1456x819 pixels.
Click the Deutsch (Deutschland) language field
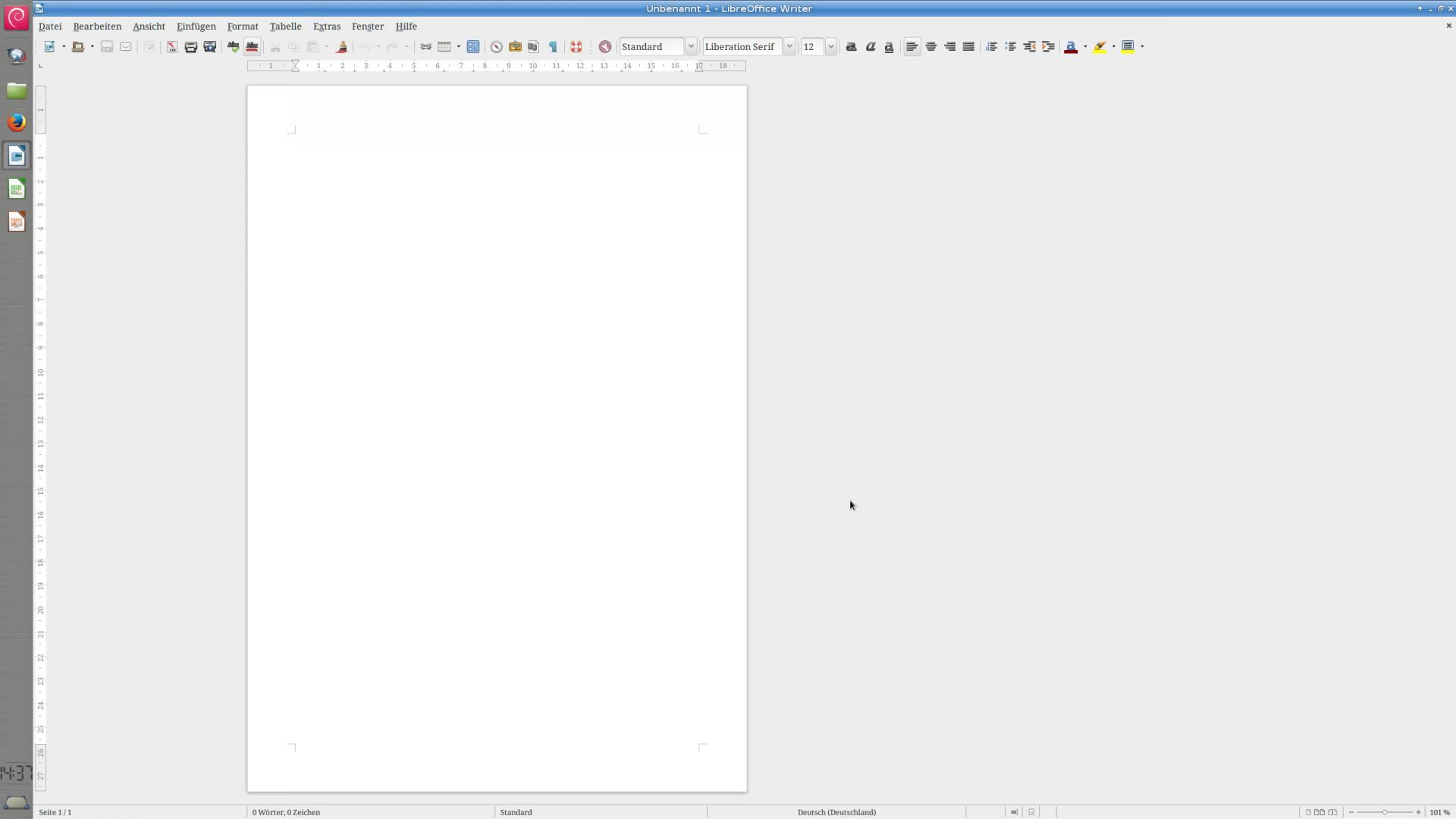click(836, 812)
